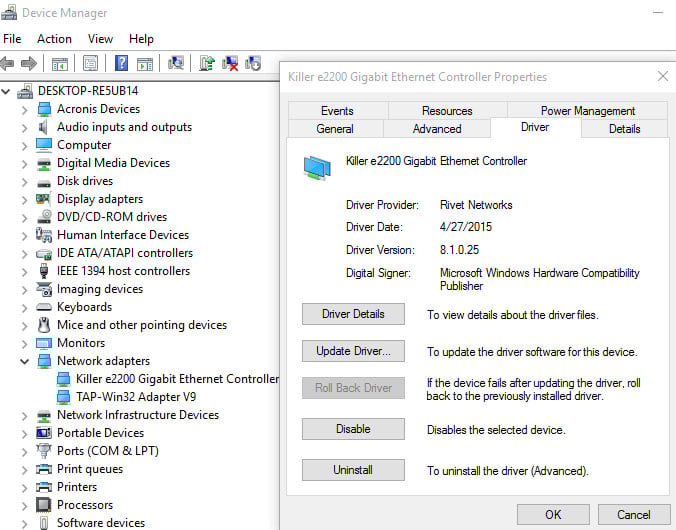Open the Properties sheet toolbar icon
676x530 pixels.
coord(90,64)
